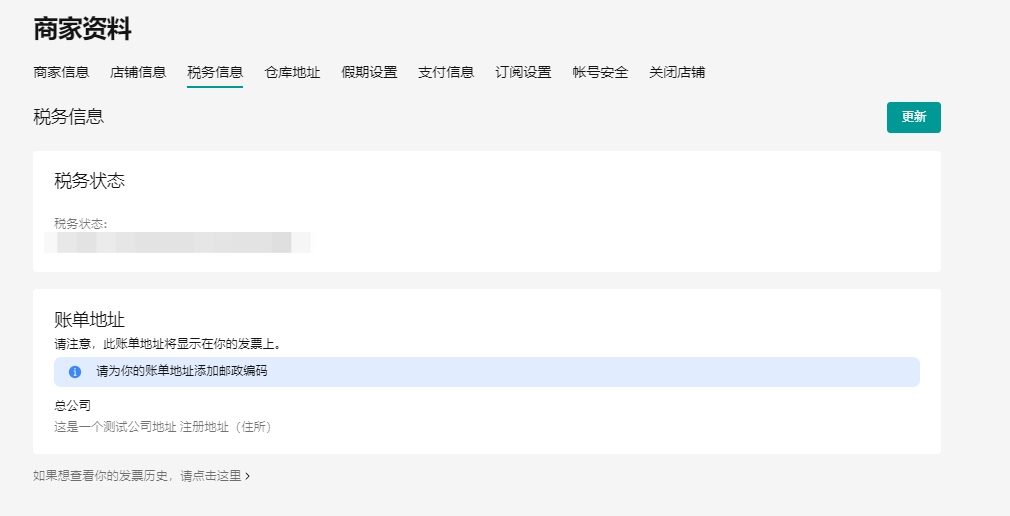Click the 商家资料 page title
Image resolution: width=1010 pixels, height=516 pixels.
82,29
